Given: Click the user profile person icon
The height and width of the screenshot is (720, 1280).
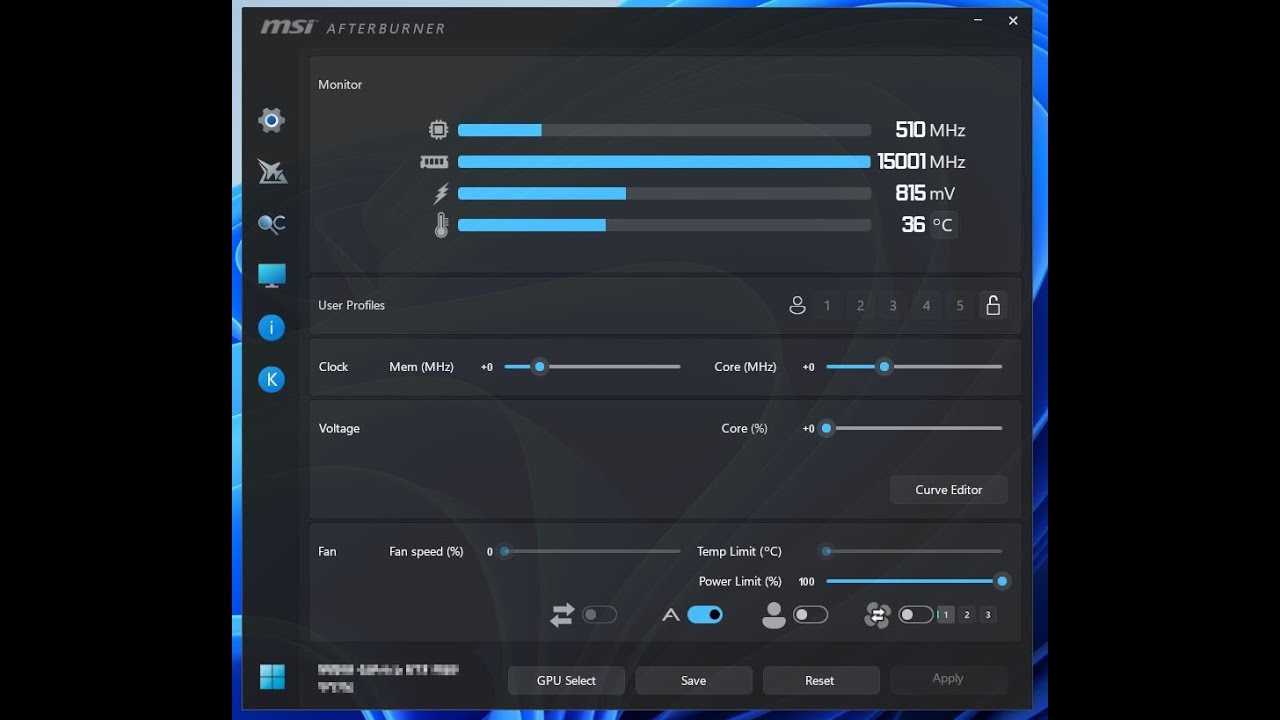Looking at the screenshot, I should click(x=797, y=305).
